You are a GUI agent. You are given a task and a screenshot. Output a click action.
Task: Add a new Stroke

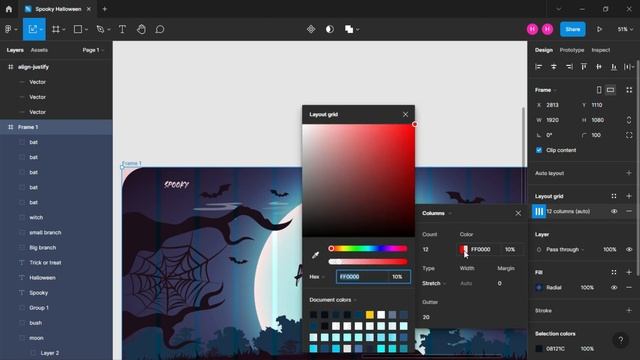coord(629,311)
